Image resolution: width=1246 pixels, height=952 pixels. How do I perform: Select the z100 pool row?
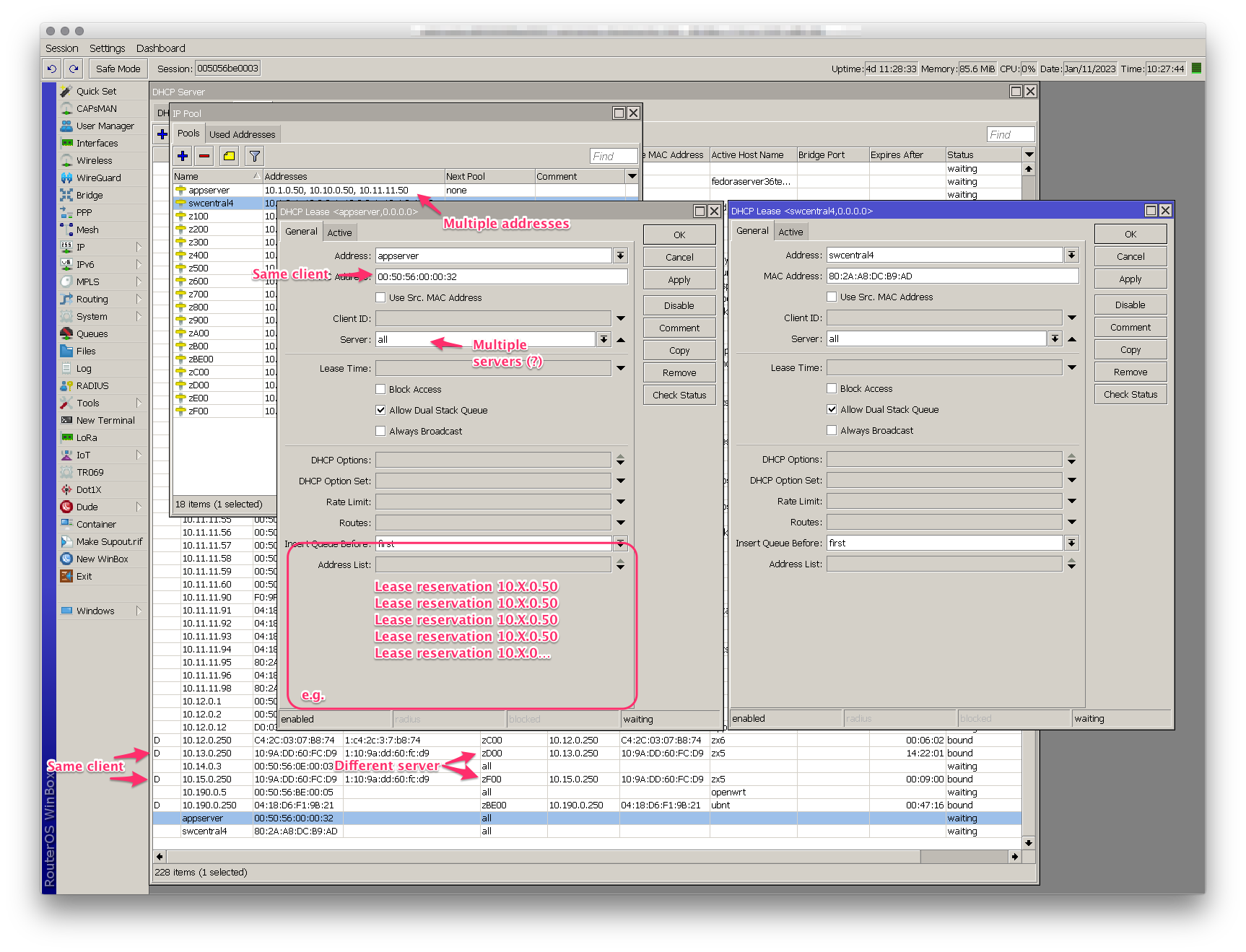225,217
